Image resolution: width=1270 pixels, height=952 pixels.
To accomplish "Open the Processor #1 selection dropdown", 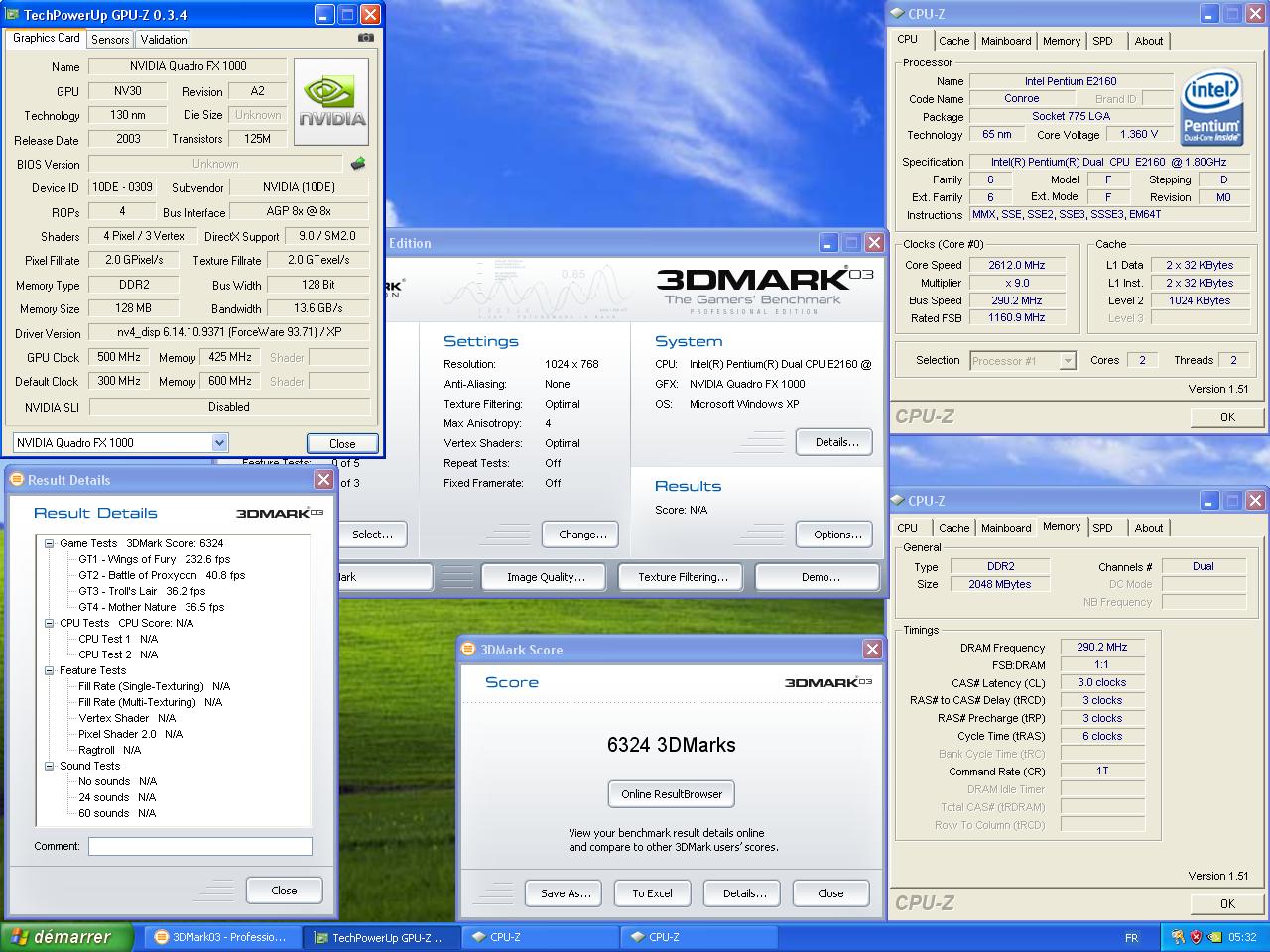I will click(1022, 361).
